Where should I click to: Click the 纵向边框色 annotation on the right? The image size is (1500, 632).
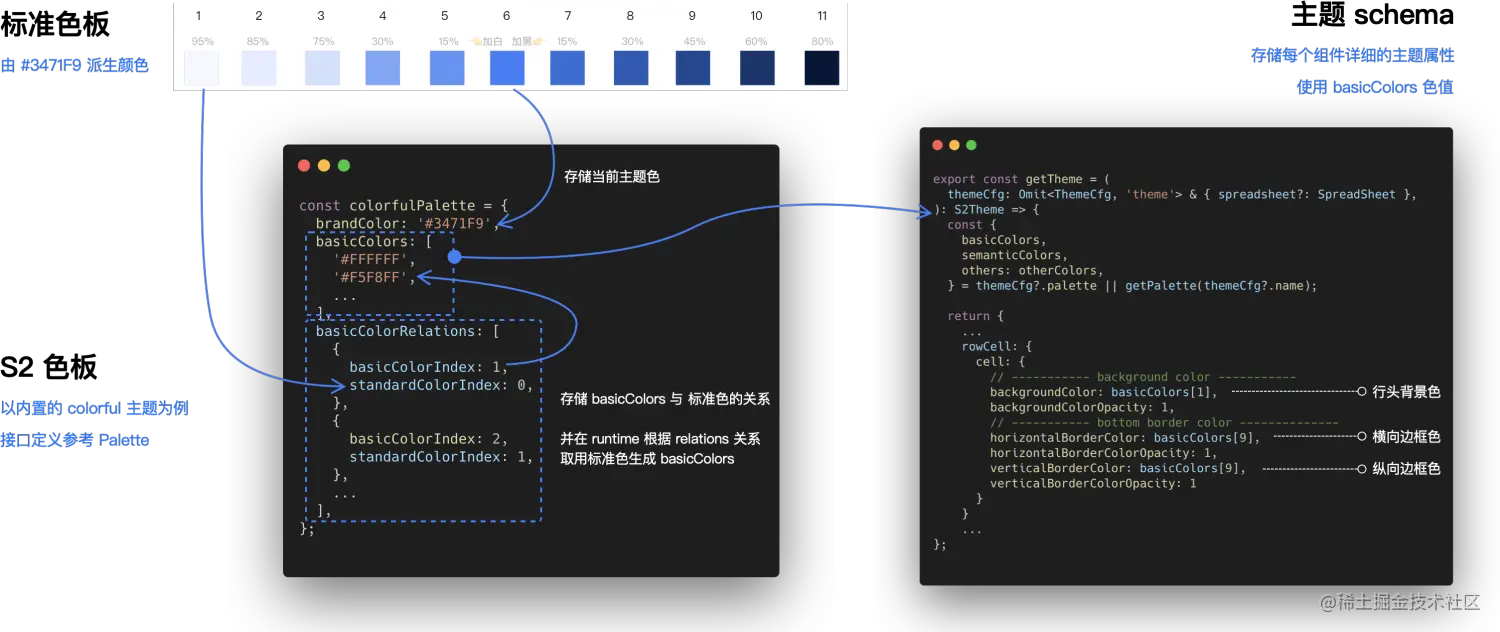pyautogui.click(x=1408, y=468)
